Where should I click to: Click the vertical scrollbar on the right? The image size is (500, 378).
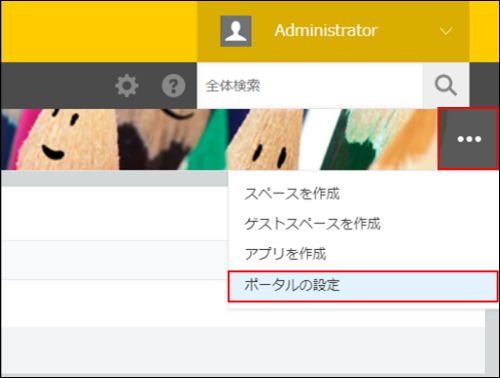(492, 342)
